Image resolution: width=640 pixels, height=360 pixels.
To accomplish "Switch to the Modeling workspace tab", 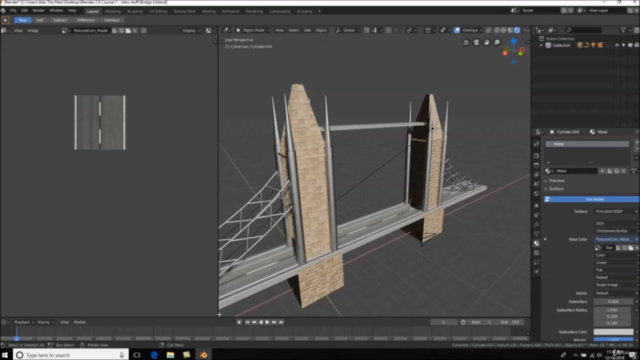I will coord(113,11).
